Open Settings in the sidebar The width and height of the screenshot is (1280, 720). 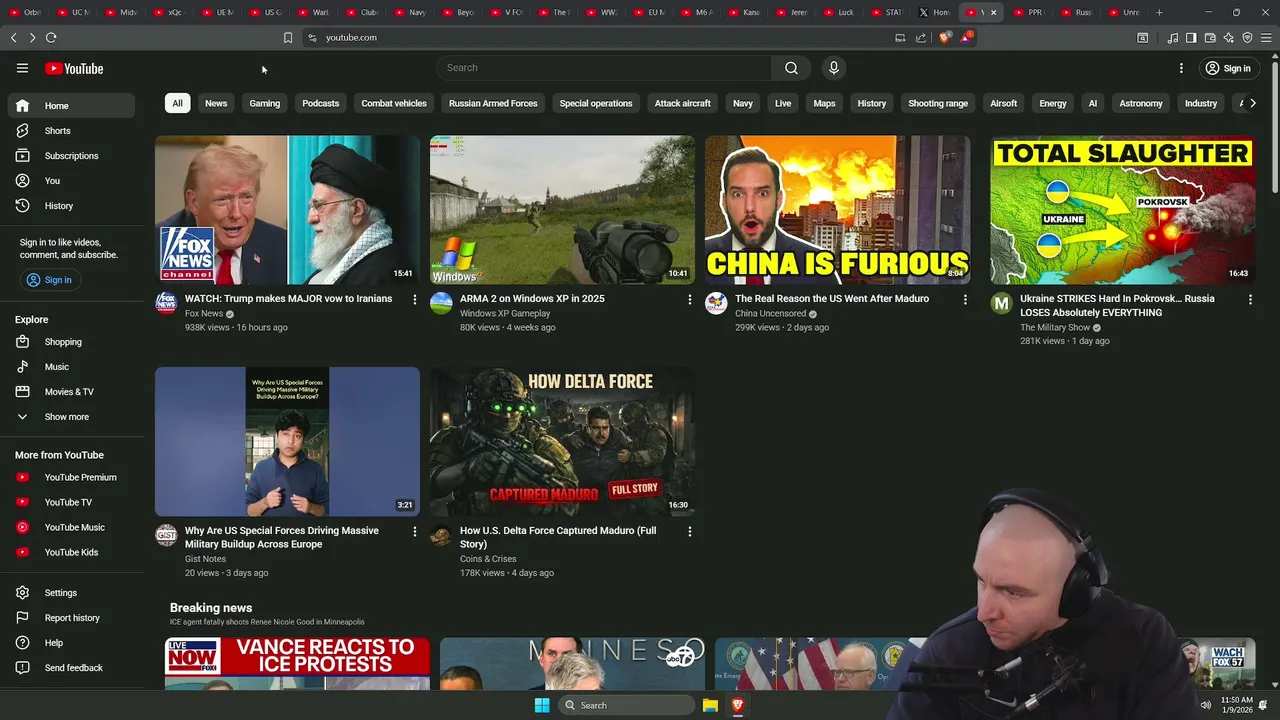tap(71, 593)
